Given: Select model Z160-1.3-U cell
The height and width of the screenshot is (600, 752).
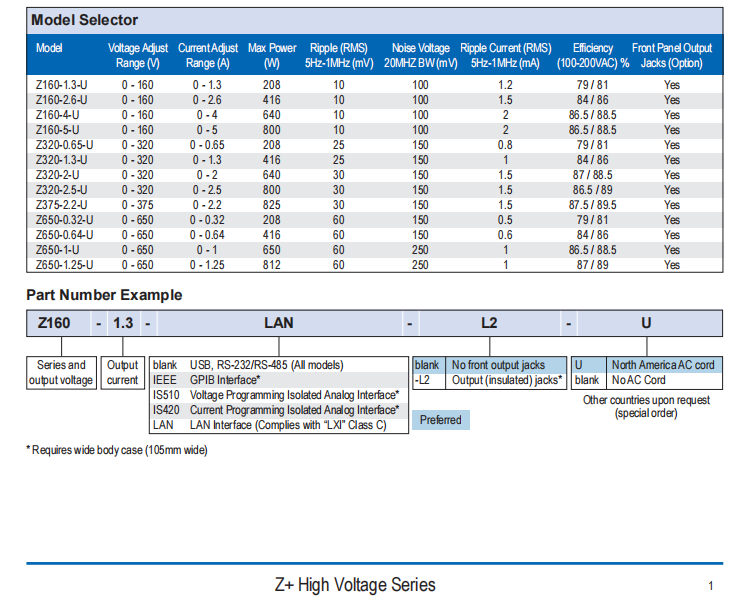Looking at the screenshot, I should pyautogui.click(x=61, y=85).
